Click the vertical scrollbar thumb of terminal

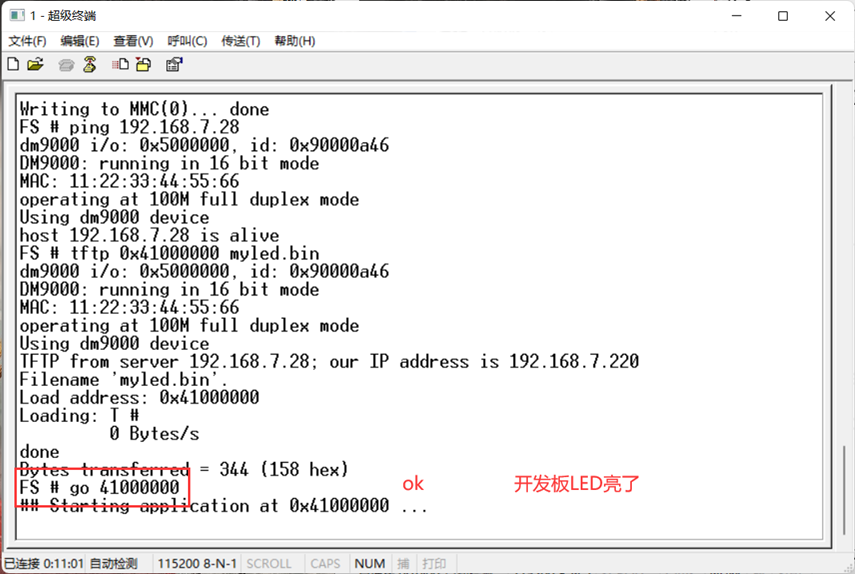click(844, 490)
